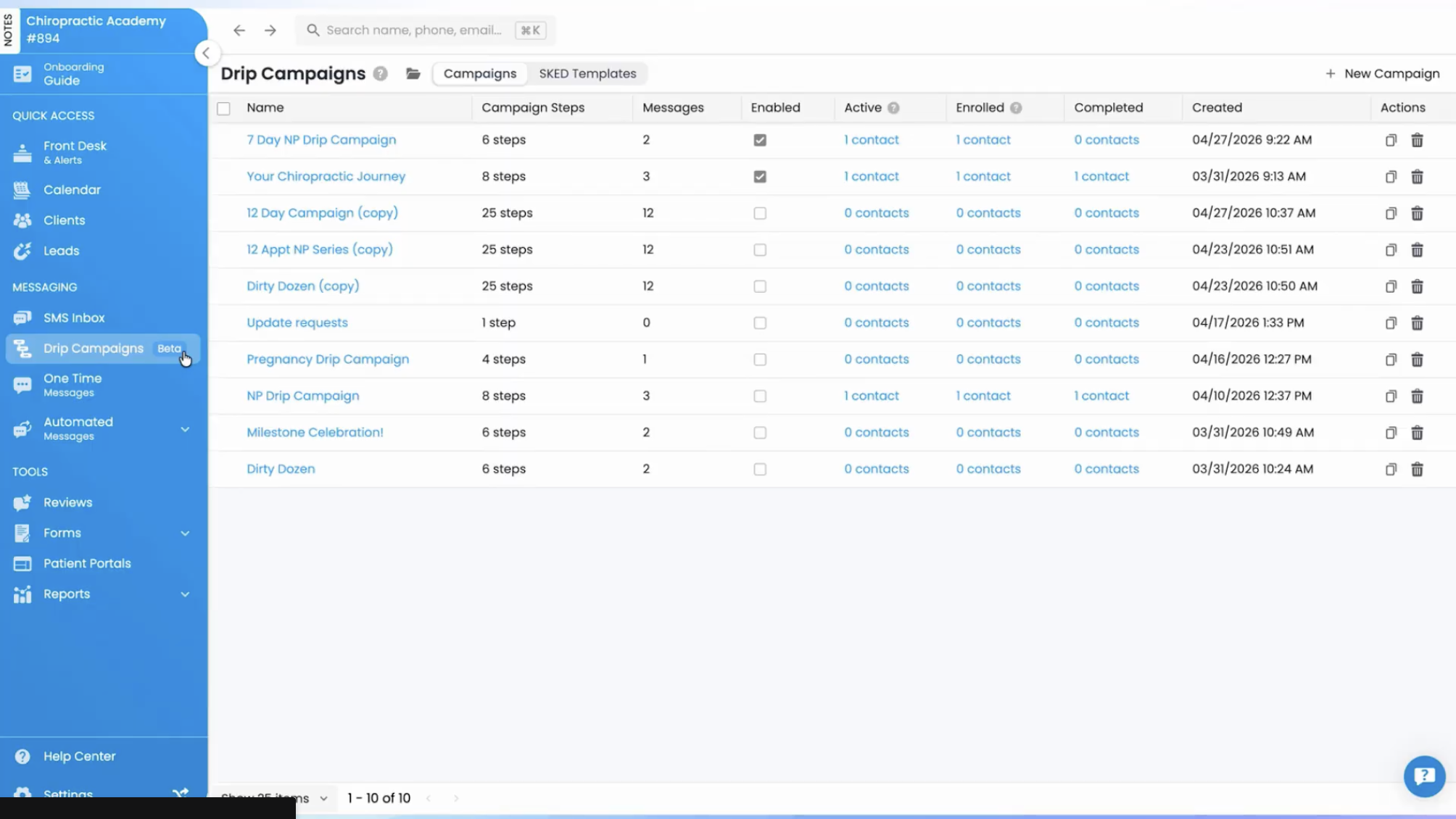This screenshot has width=1456, height=819.
Task: Focus the name, phone, email search field
Action: [426, 30]
